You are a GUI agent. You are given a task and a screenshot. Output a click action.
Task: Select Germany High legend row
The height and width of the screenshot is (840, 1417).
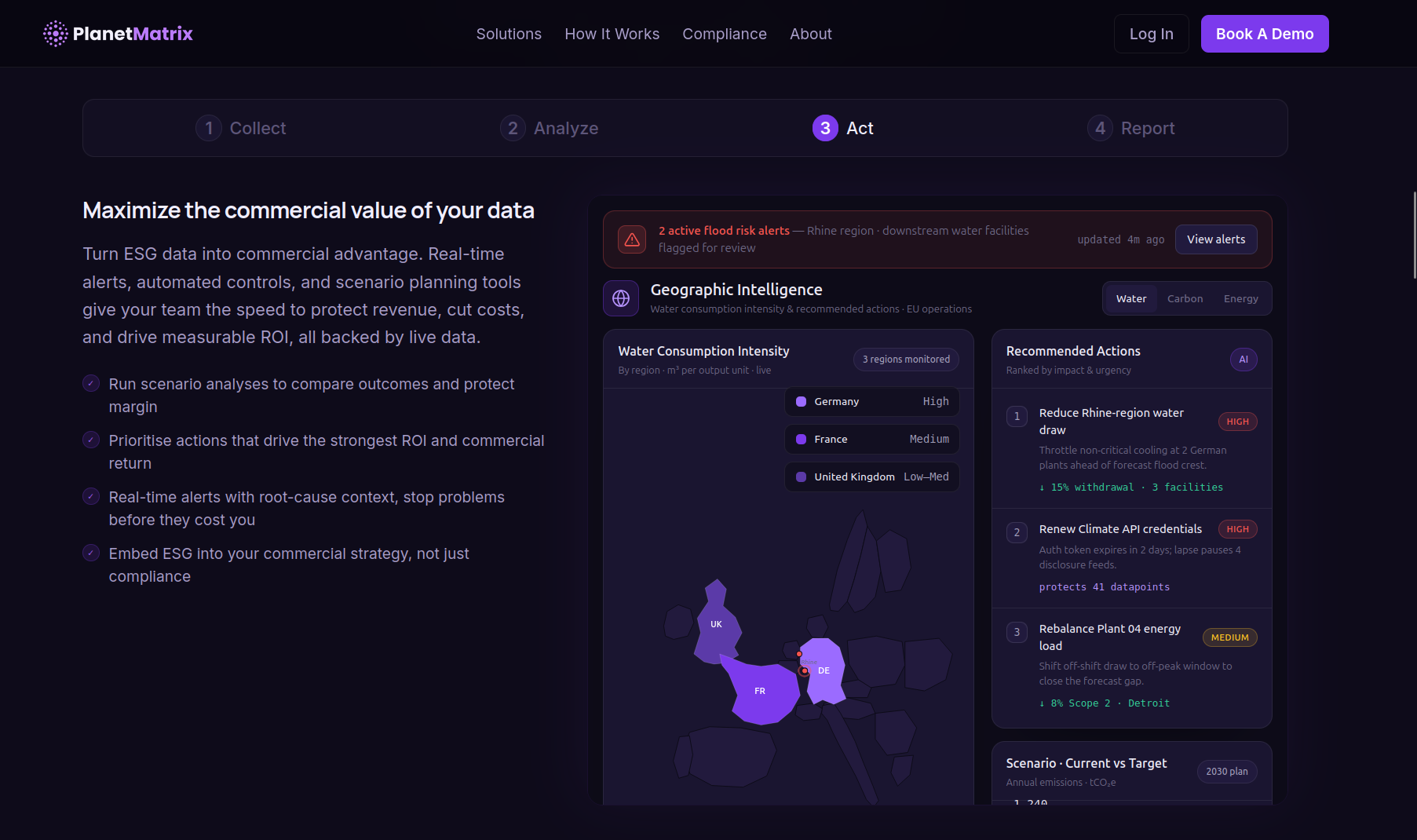pyautogui.click(x=872, y=401)
